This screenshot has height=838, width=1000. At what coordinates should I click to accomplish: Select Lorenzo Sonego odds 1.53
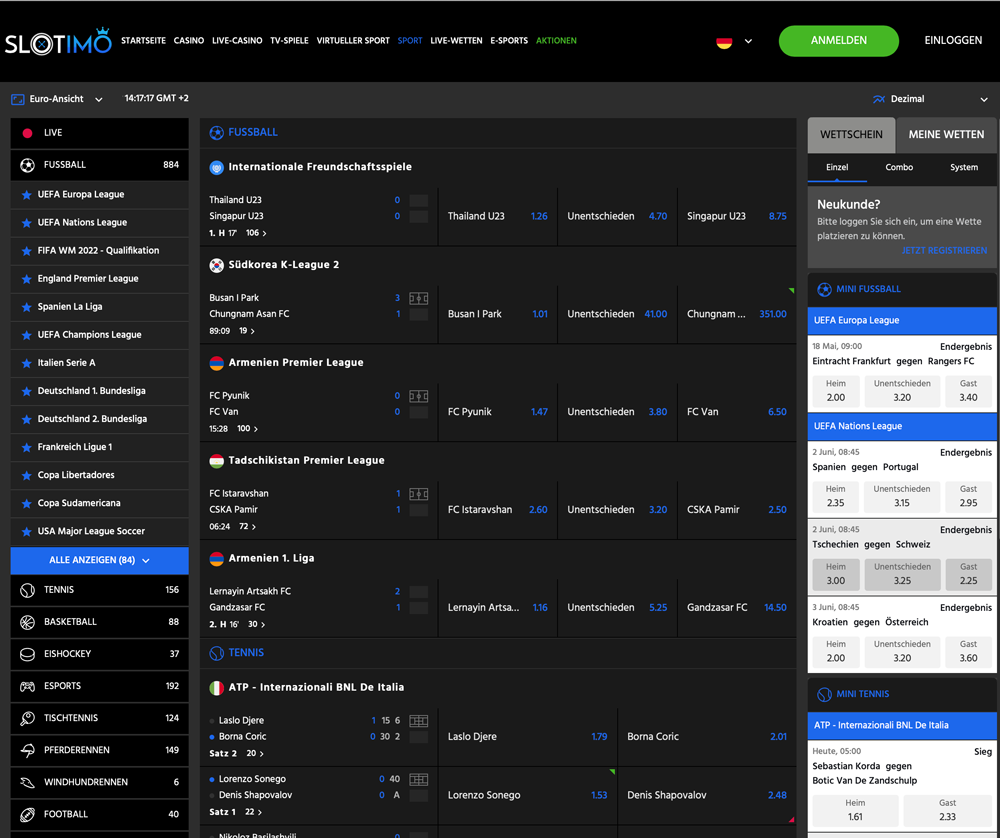[x=527, y=795]
